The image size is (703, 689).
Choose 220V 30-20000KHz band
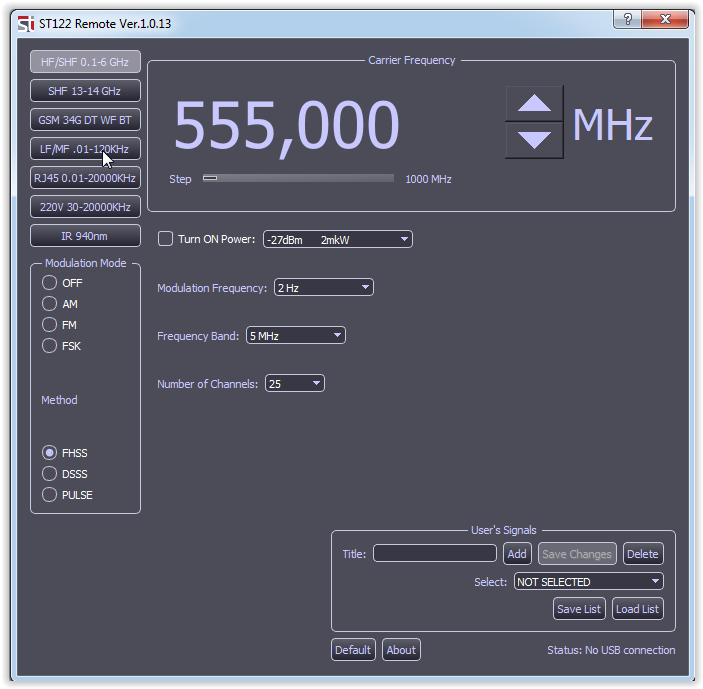click(x=85, y=207)
